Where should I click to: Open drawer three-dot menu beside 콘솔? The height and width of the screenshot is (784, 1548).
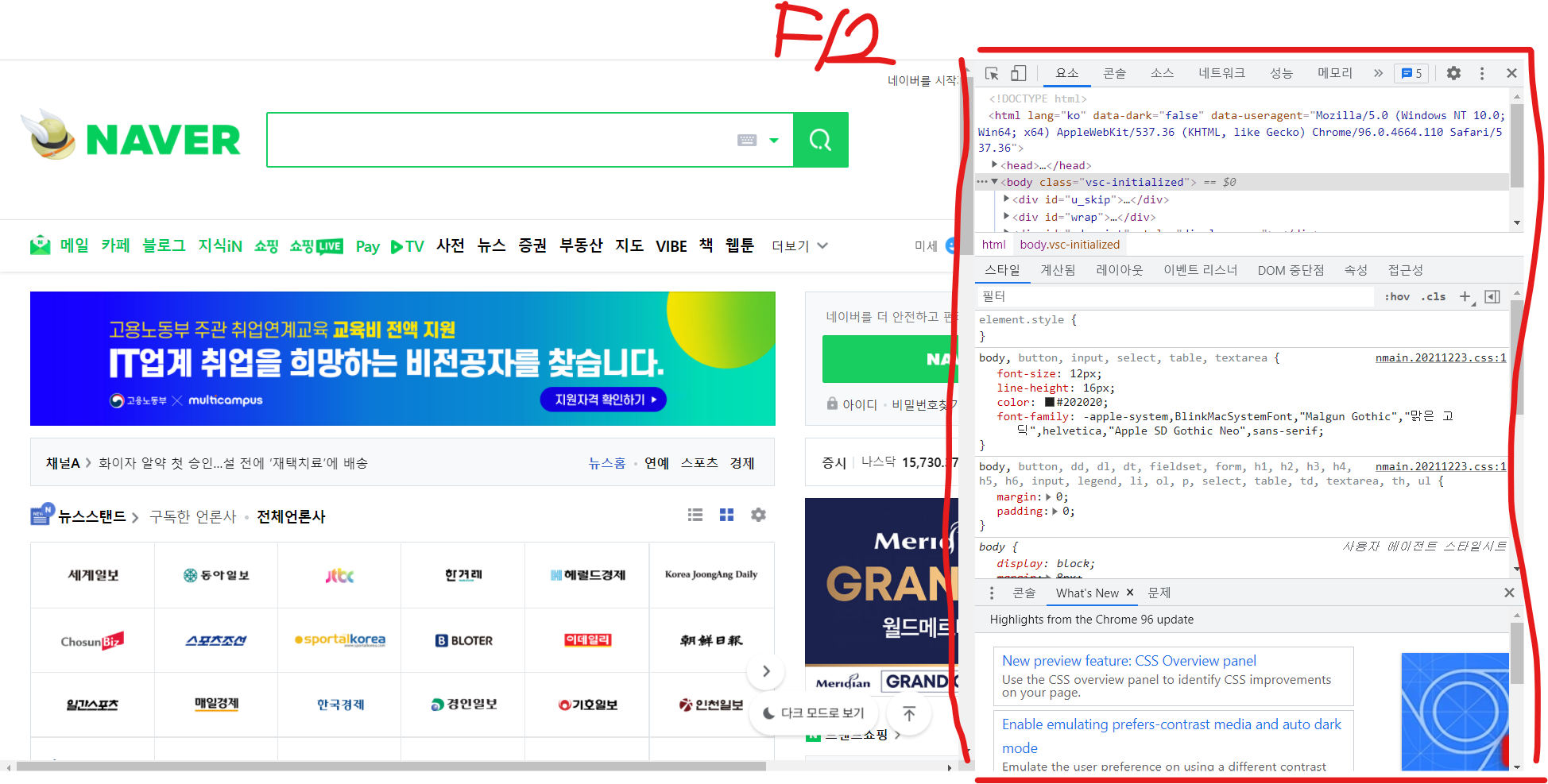point(992,593)
